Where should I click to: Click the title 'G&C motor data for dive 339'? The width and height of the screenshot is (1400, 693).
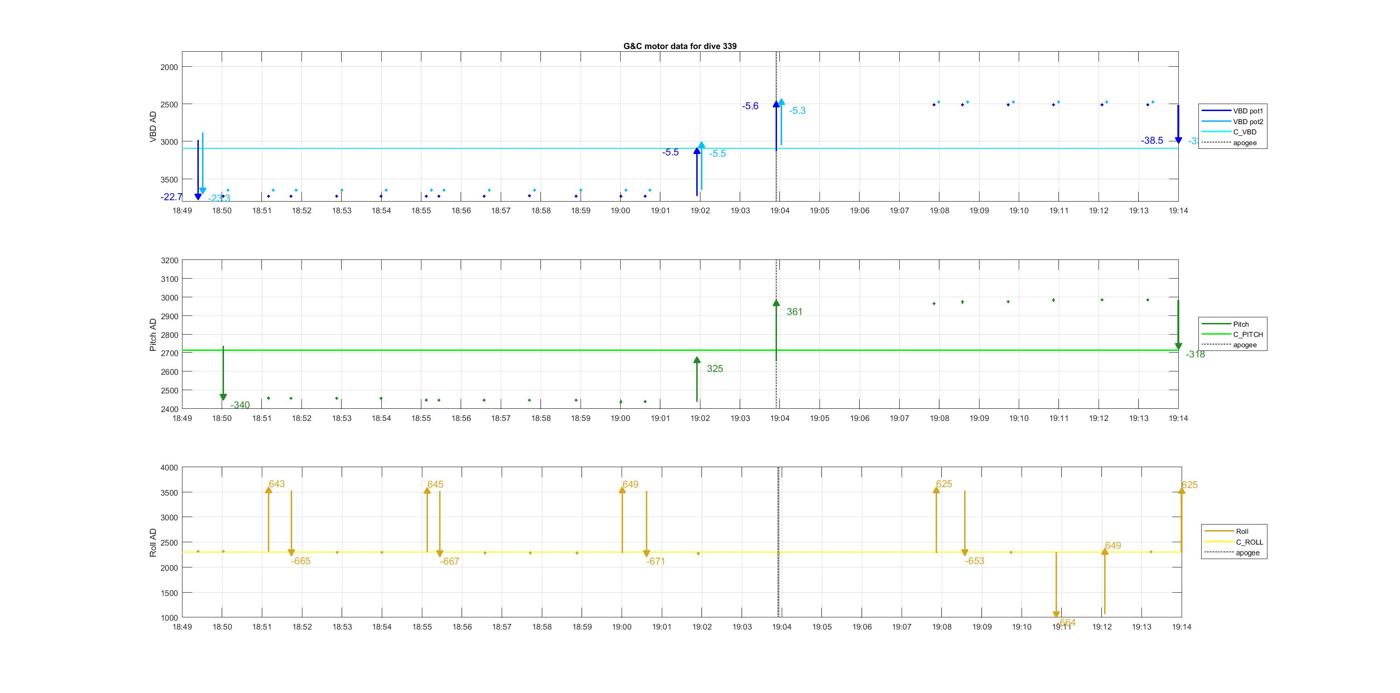[x=680, y=46]
